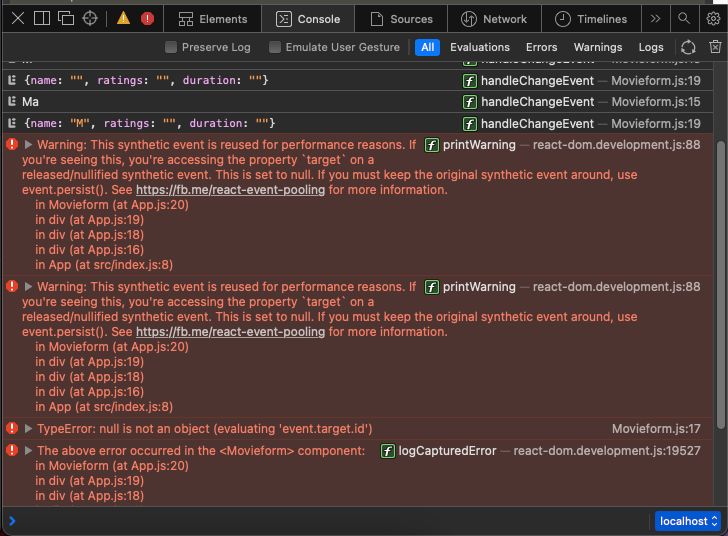Image resolution: width=728 pixels, height=536 pixels.
Task: Filter the console by Evaluations
Action: (x=480, y=47)
